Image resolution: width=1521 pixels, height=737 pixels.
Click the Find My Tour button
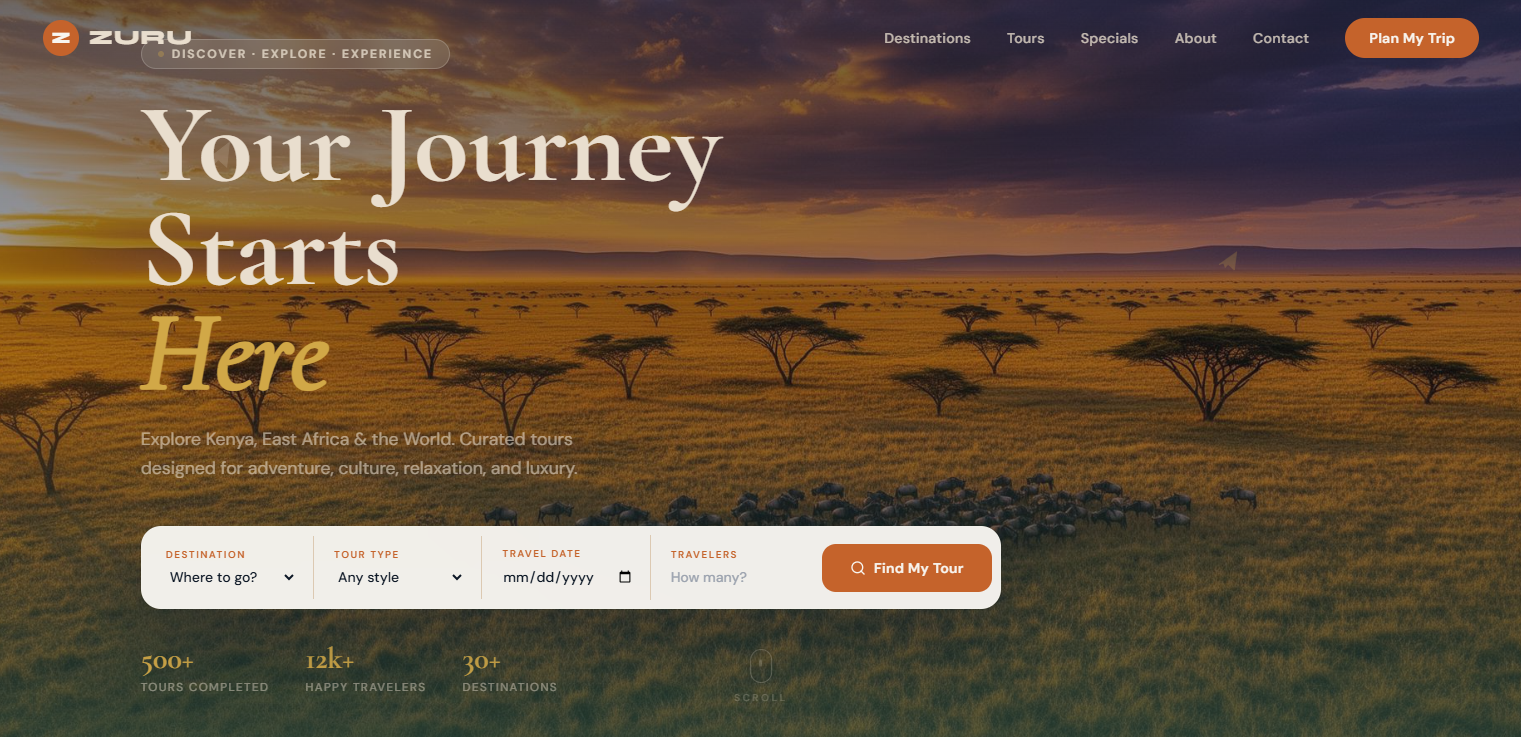tap(906, 568)
